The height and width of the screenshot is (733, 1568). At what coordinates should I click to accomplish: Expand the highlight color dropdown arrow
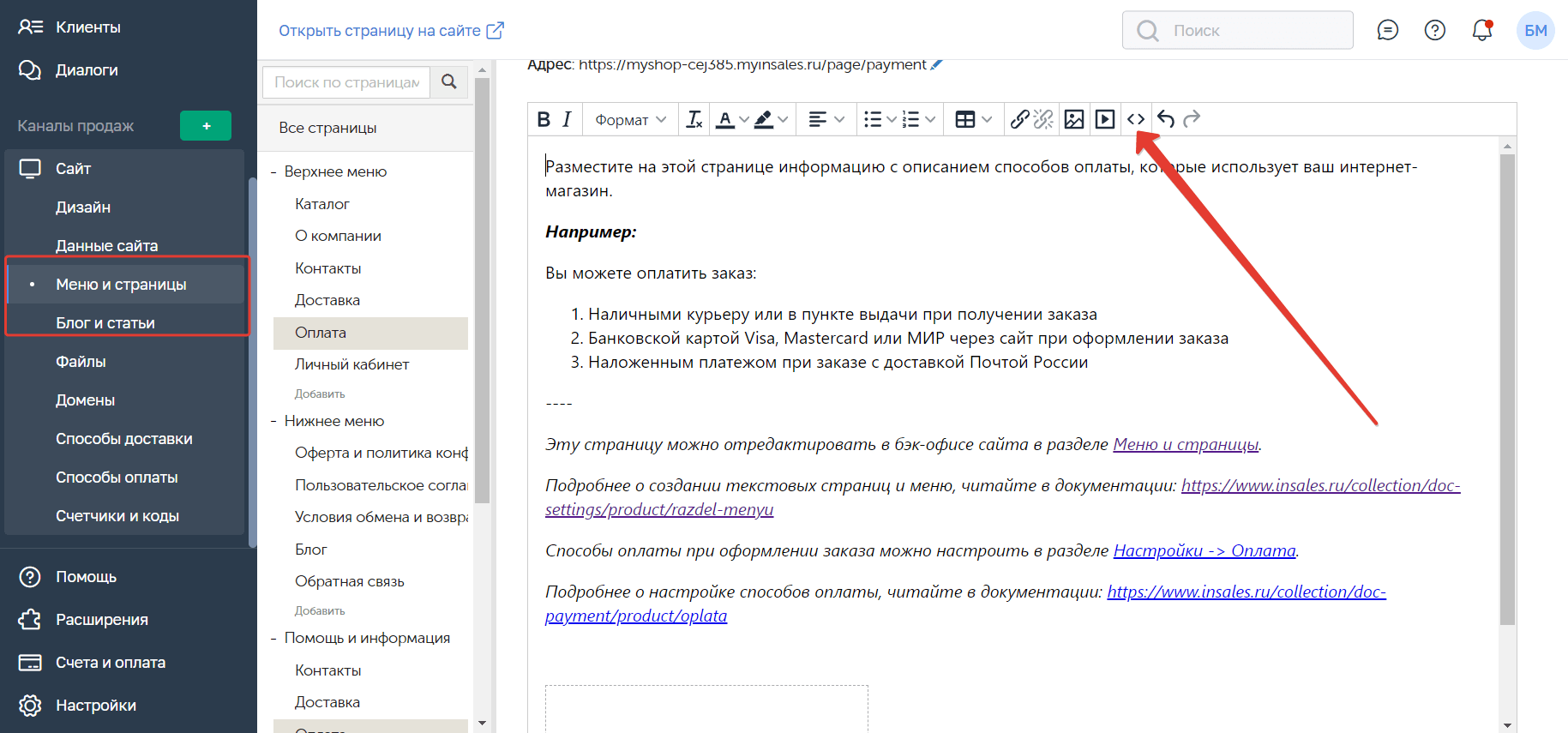pos(783,119)
